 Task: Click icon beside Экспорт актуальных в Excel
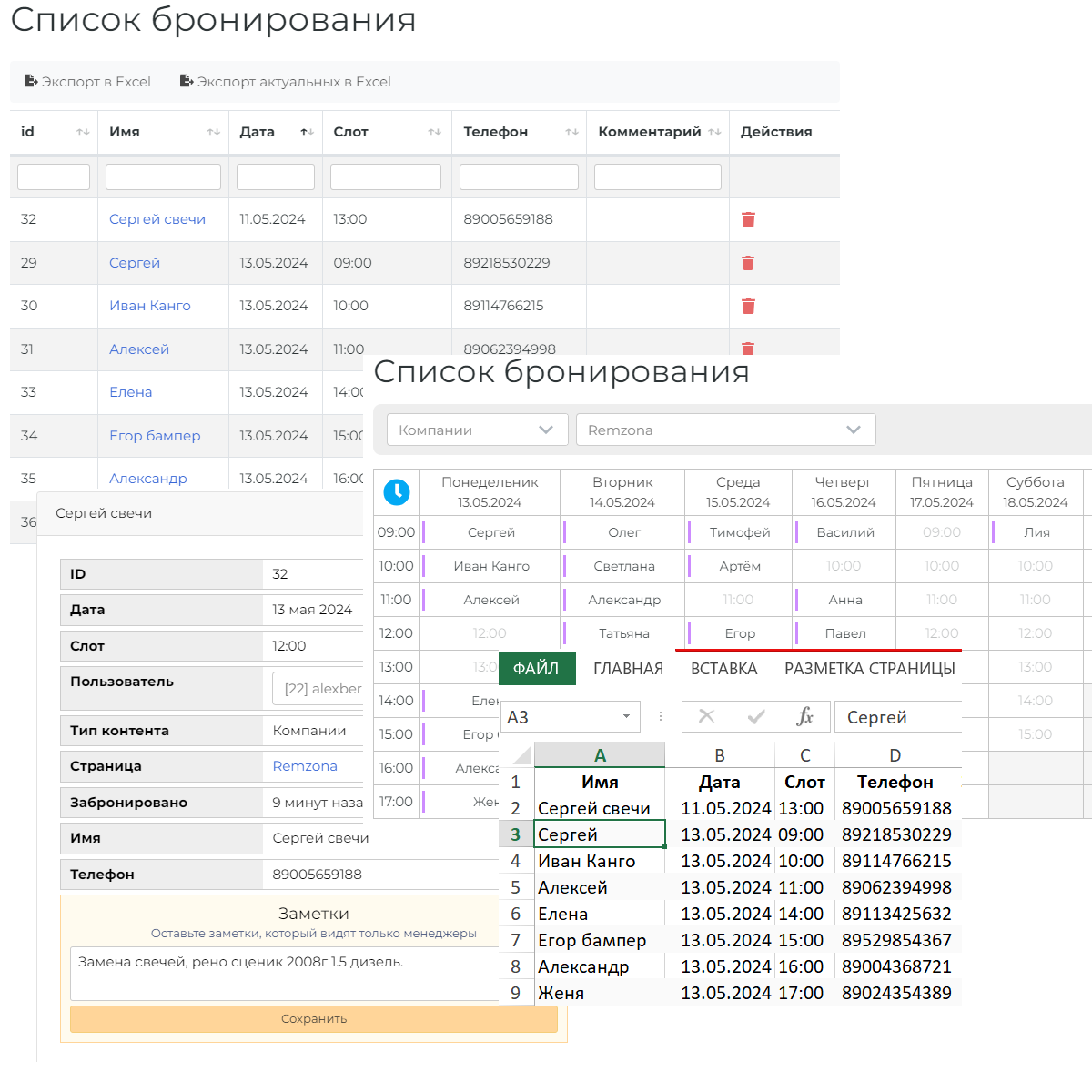point(187,81)
